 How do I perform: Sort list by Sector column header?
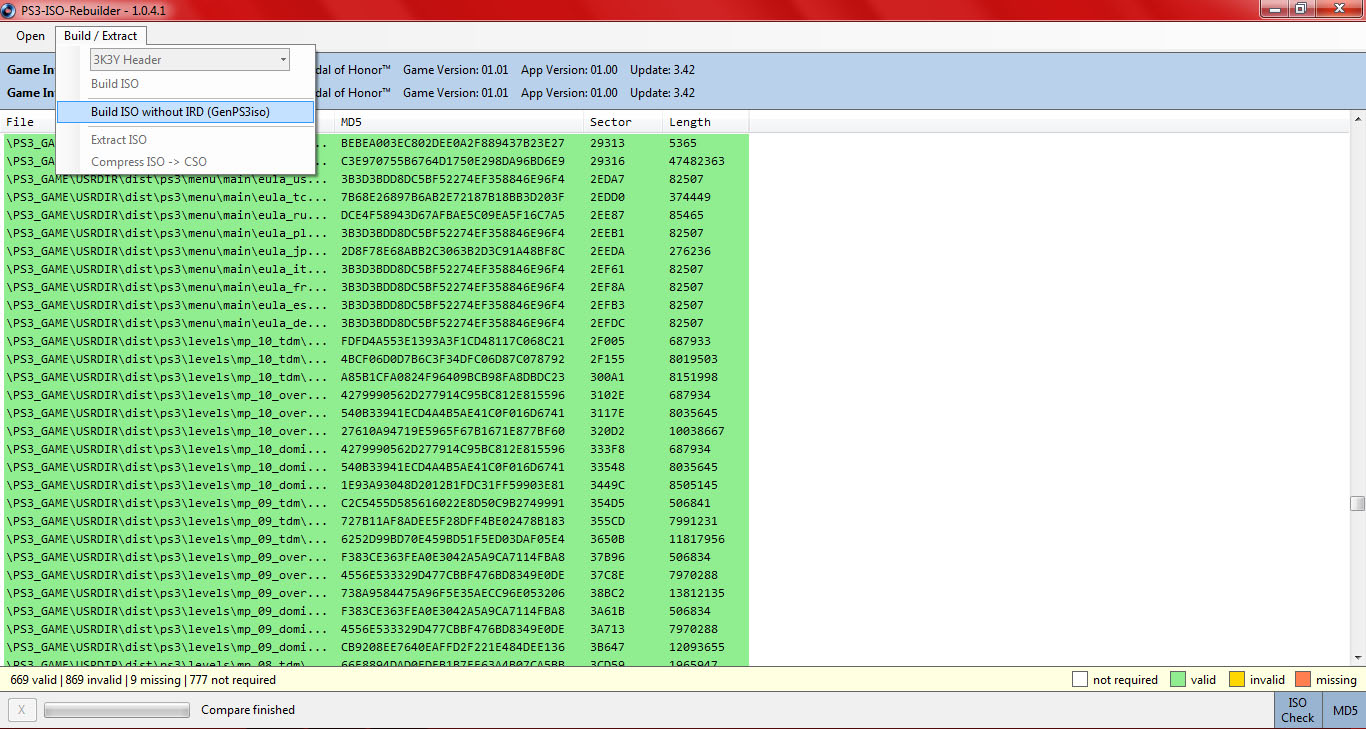[x=610, y=122]
